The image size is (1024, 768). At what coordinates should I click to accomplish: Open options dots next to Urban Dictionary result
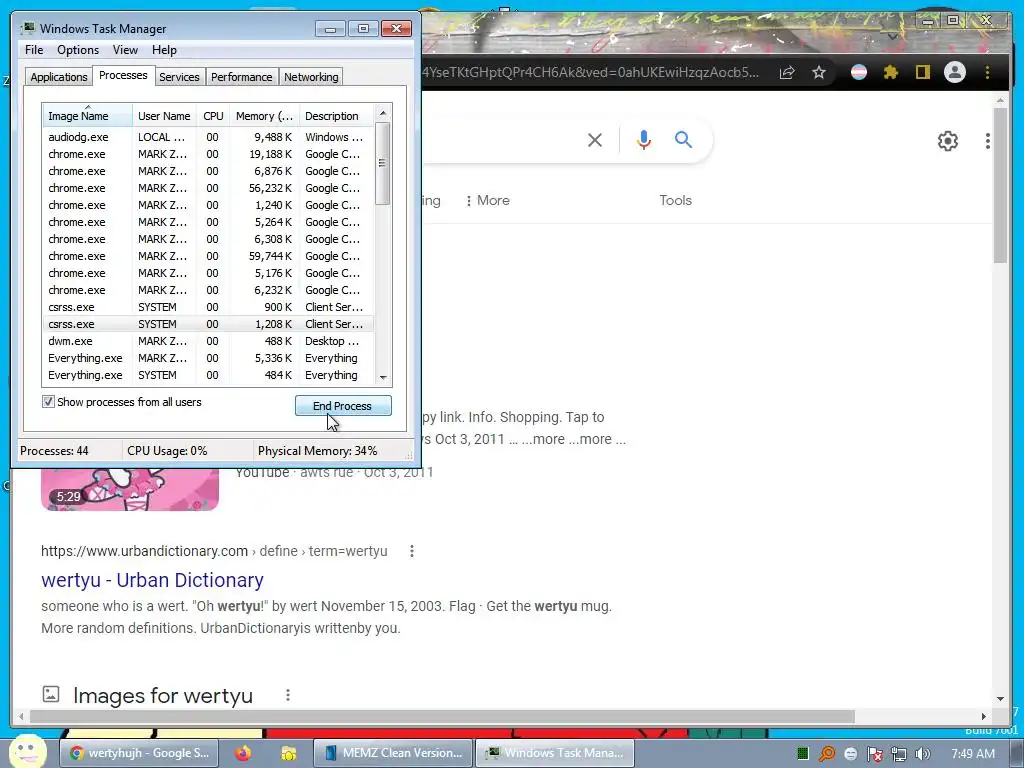coord(411,551)
